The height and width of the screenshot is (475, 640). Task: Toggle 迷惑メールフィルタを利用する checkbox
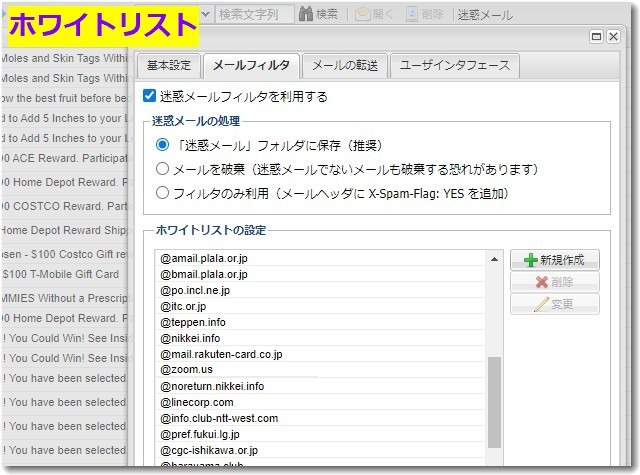tap(149, 96)
